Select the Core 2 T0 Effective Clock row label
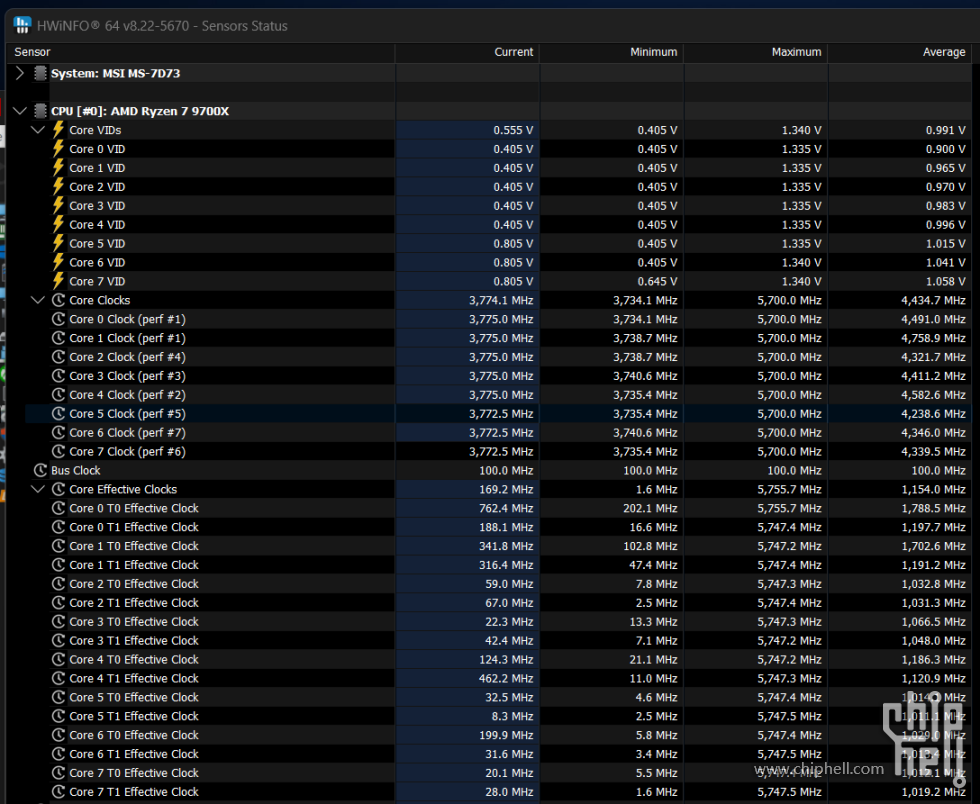The height and width of the screenshot is (804, 980). tap(134, 583)
